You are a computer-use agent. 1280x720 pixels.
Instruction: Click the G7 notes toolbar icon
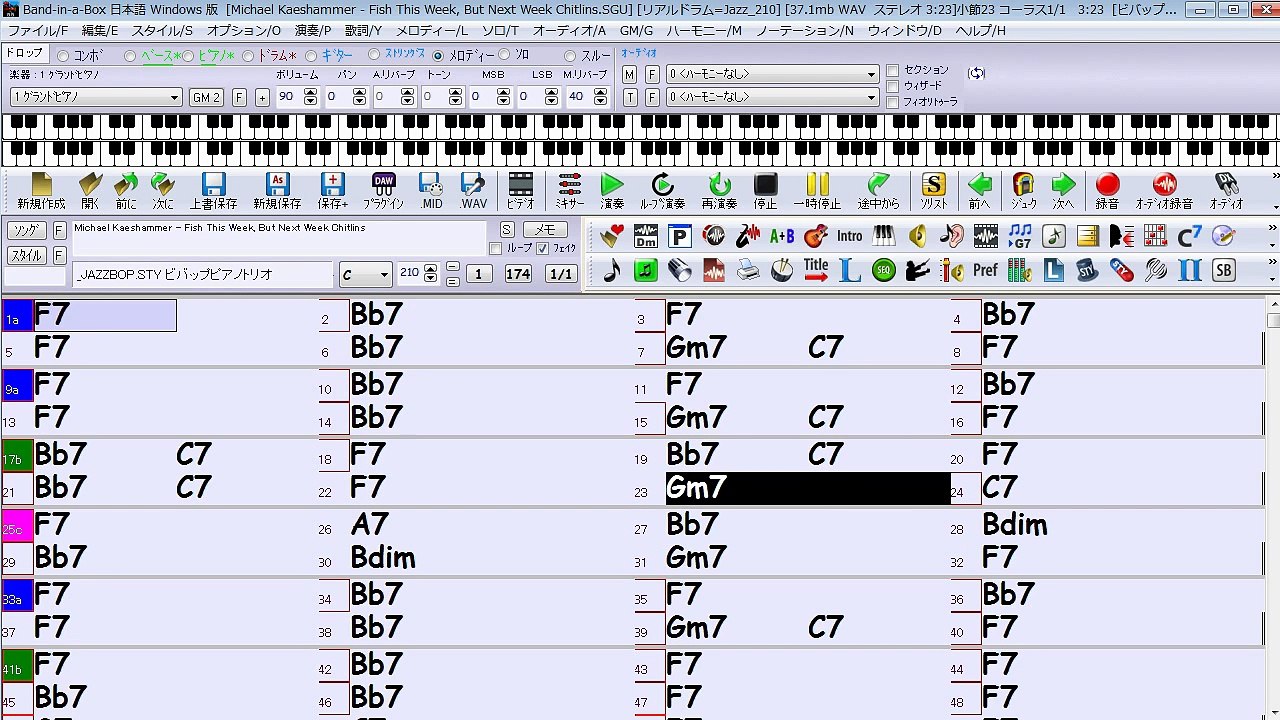[1020, 236]
